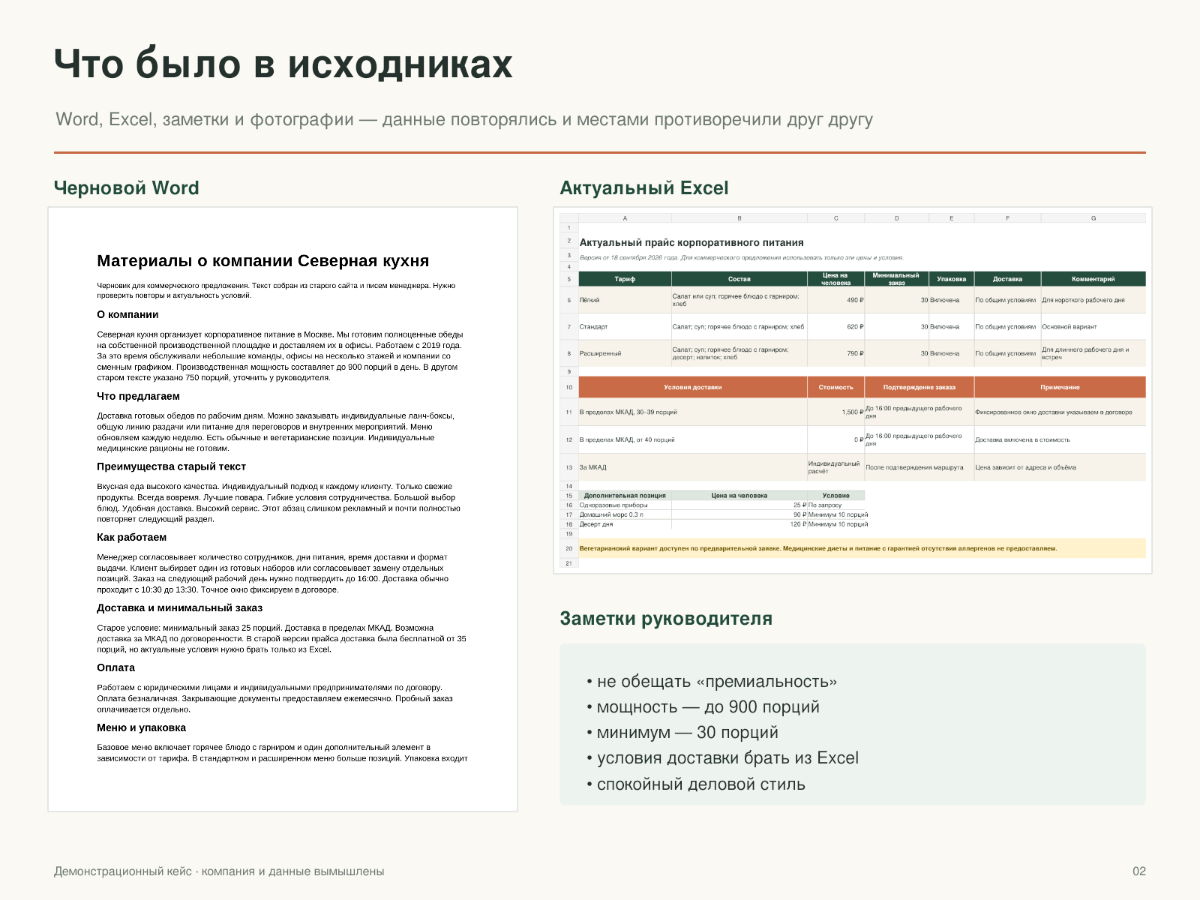Click the "Актуальный Excel" section heading
Image resolution: width=1200 pixels, height=900 pixels.
coord(644,188)
